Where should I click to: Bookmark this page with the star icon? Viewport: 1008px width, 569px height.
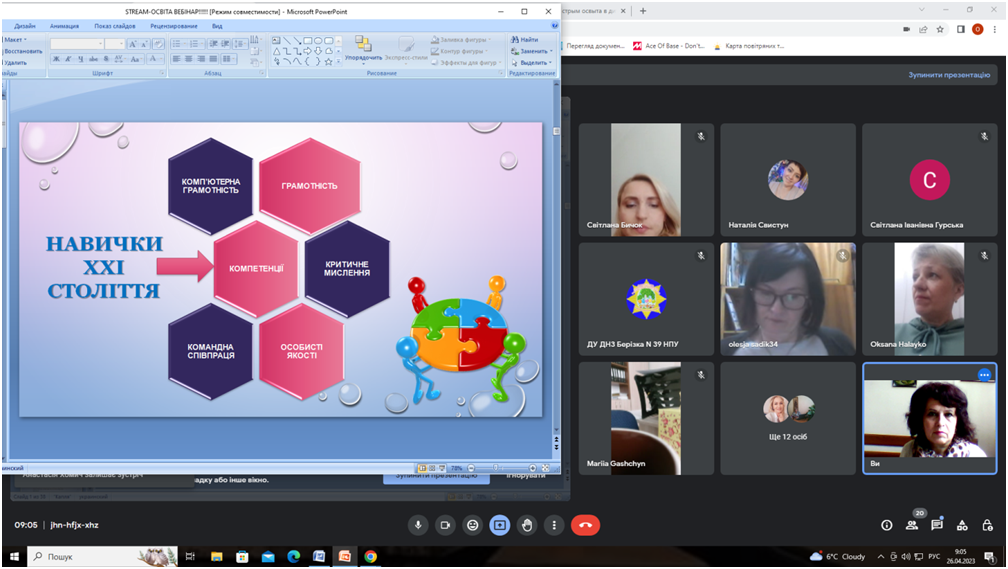tap(940, 29)
